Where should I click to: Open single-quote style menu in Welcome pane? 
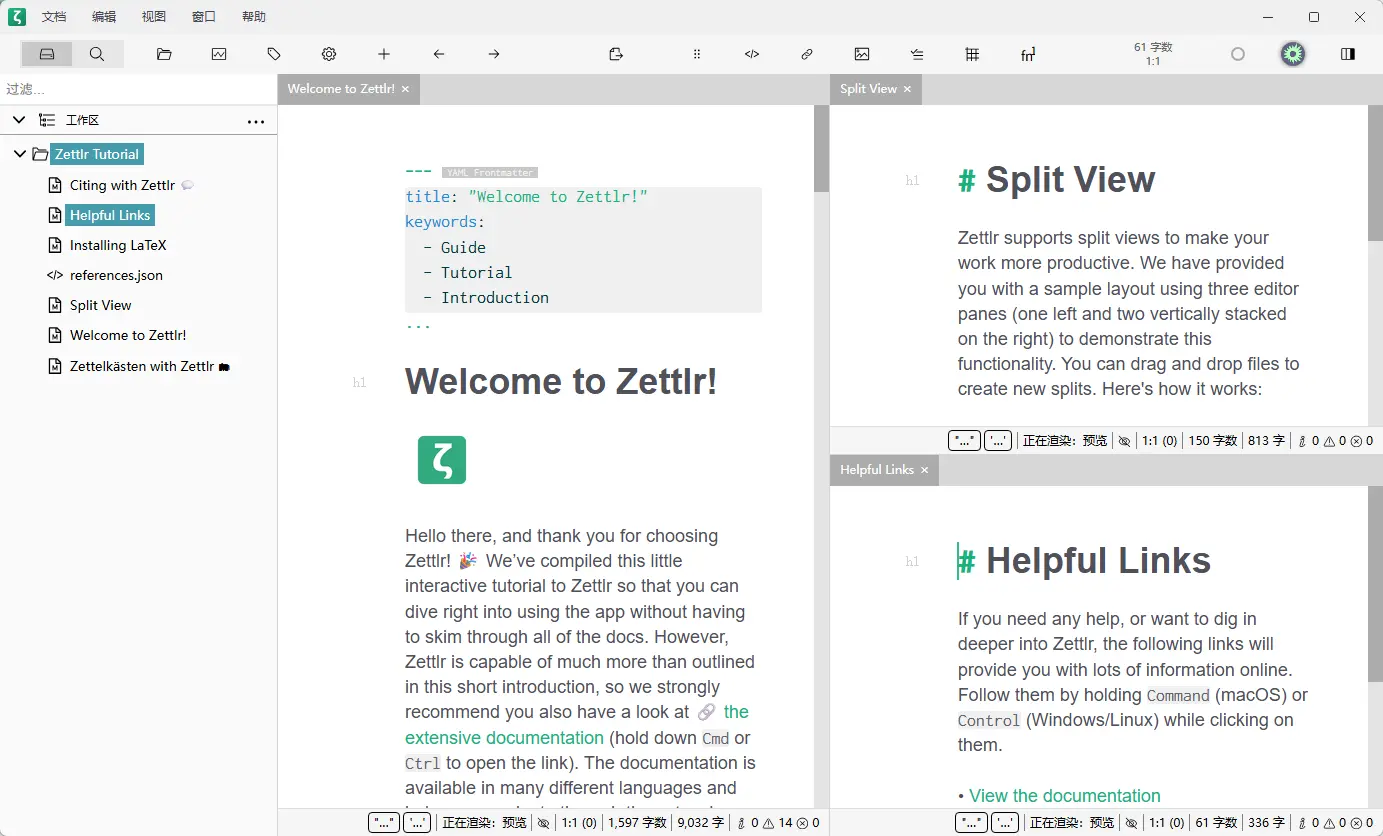click(x=417, y=823)
